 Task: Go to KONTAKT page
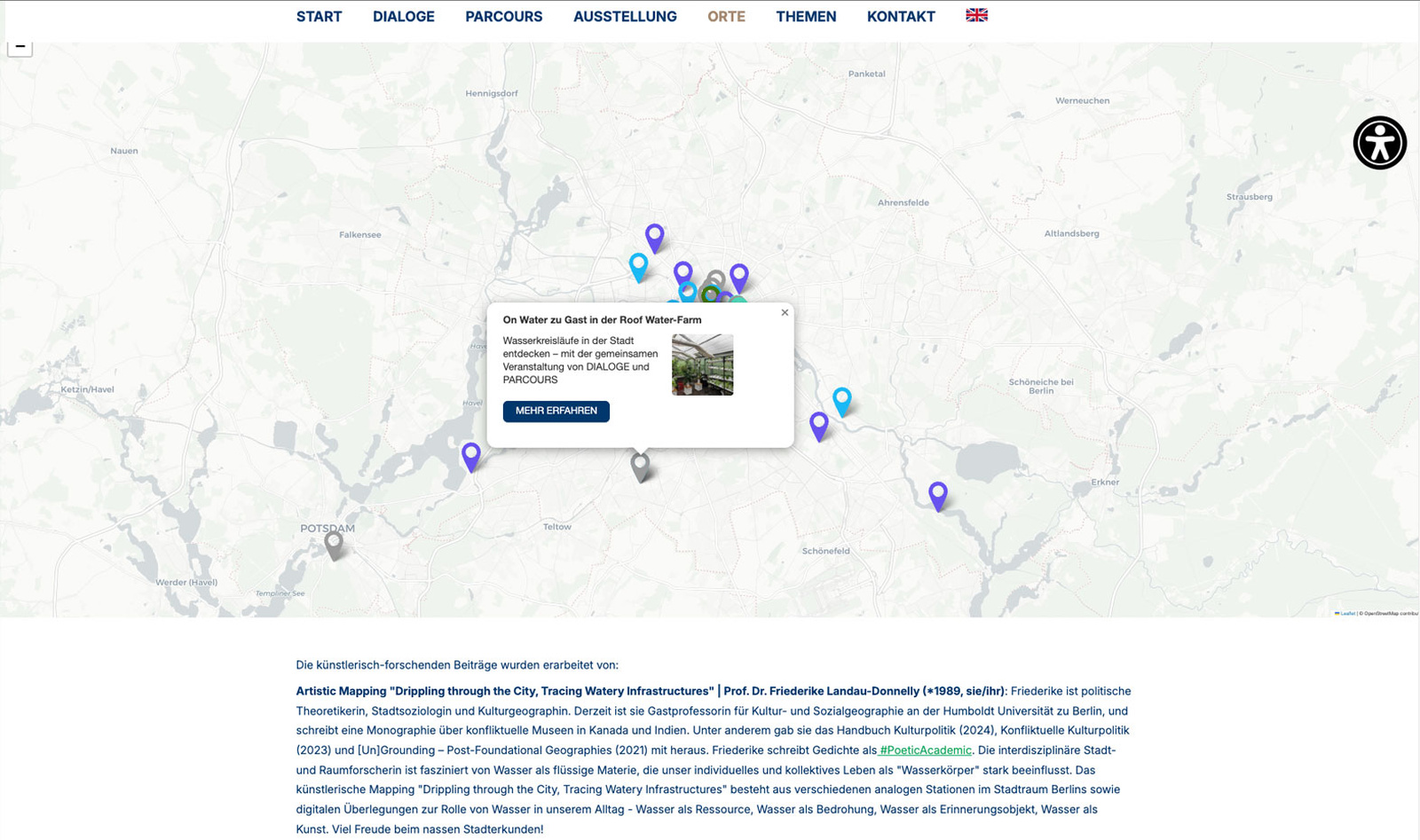coord(901,16)
